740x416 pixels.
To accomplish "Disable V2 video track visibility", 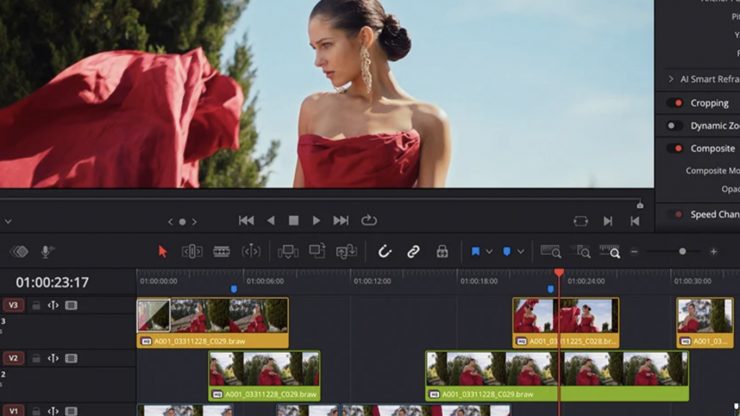I will tap(71, 358).
